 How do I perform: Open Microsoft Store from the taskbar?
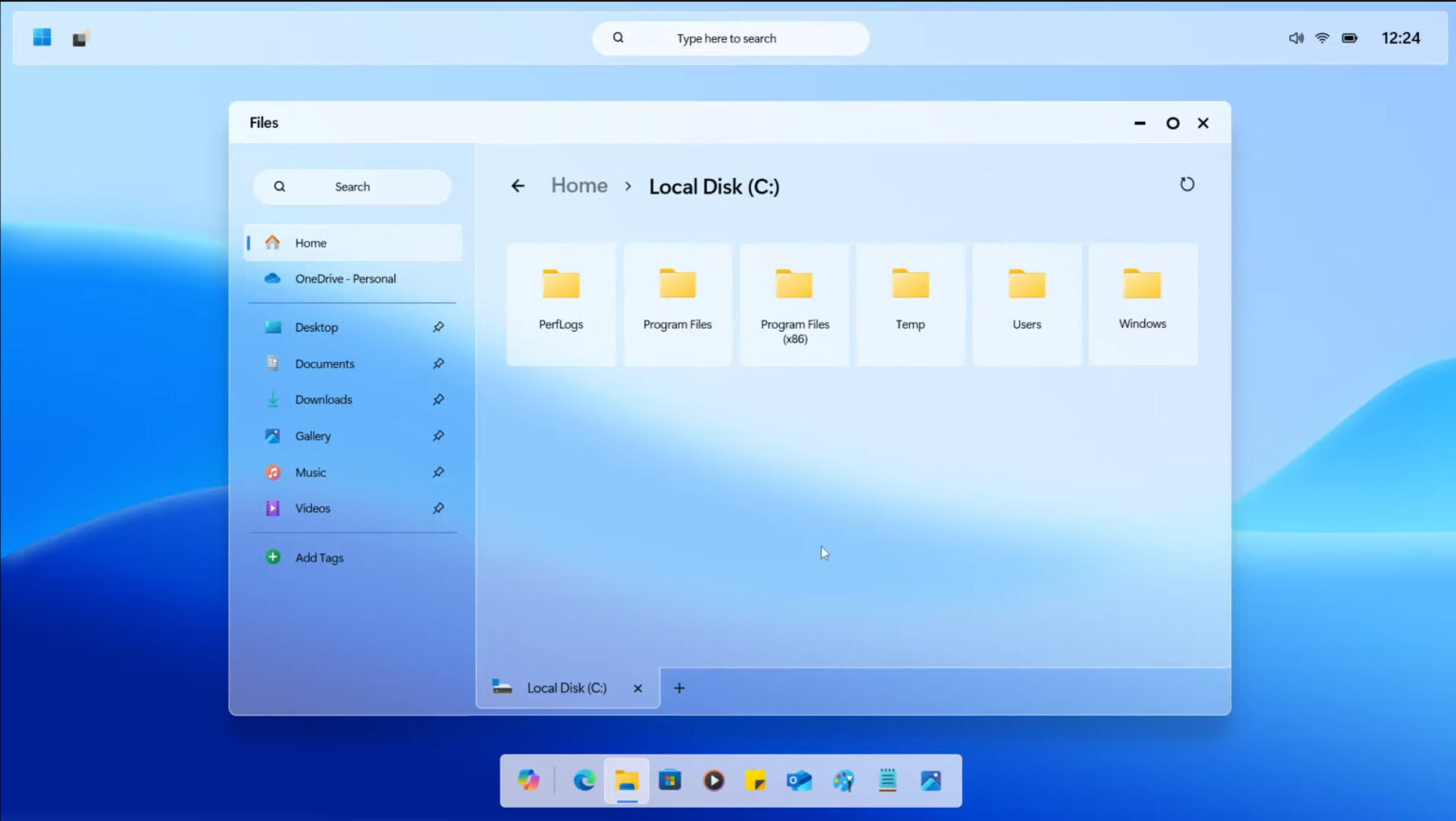coord(670,780)
